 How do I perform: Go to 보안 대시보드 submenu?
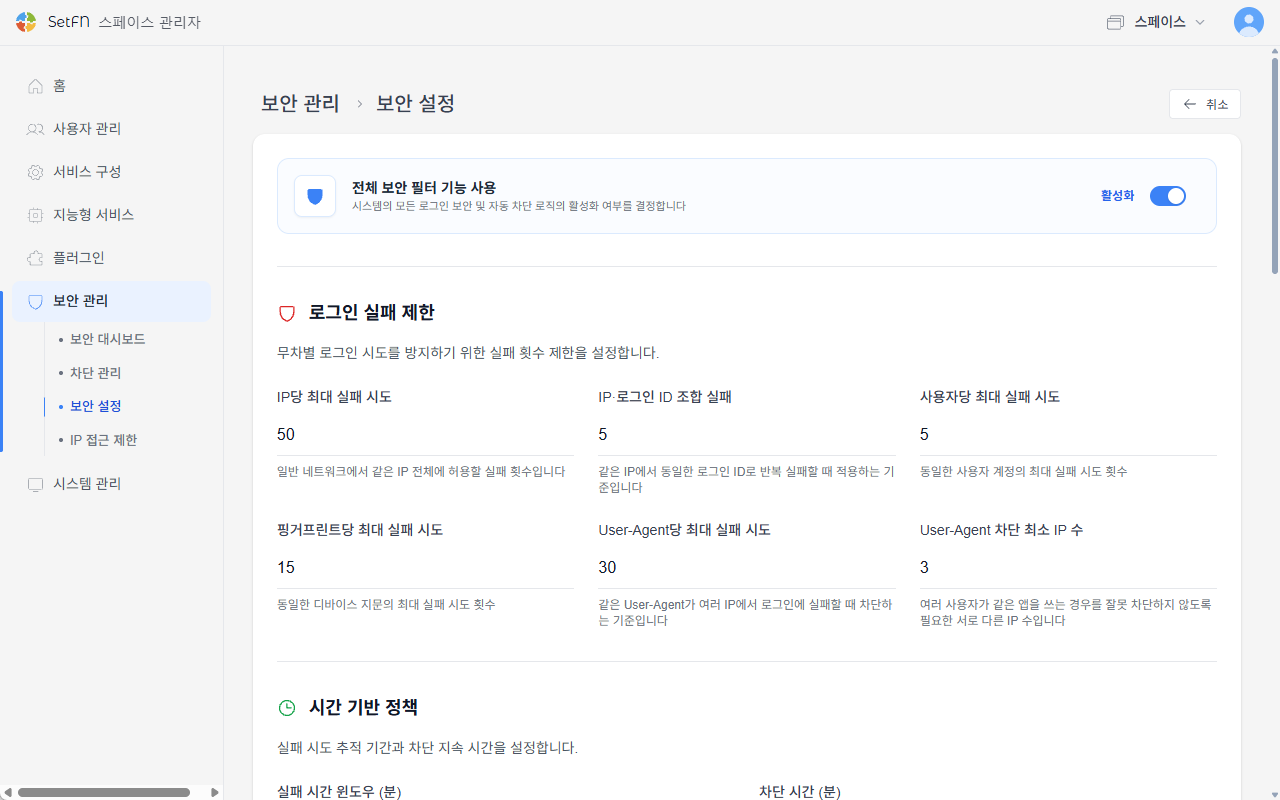(108, 339)
